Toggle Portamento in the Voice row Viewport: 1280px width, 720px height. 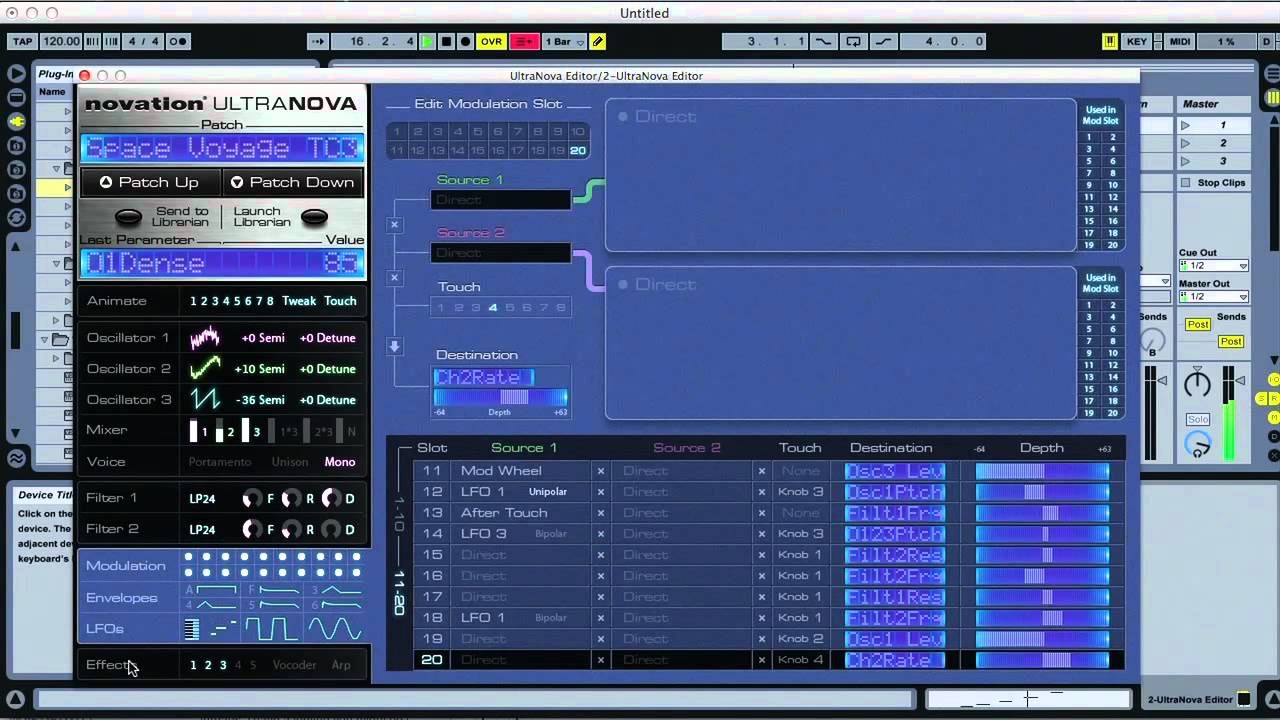point(220,462)
